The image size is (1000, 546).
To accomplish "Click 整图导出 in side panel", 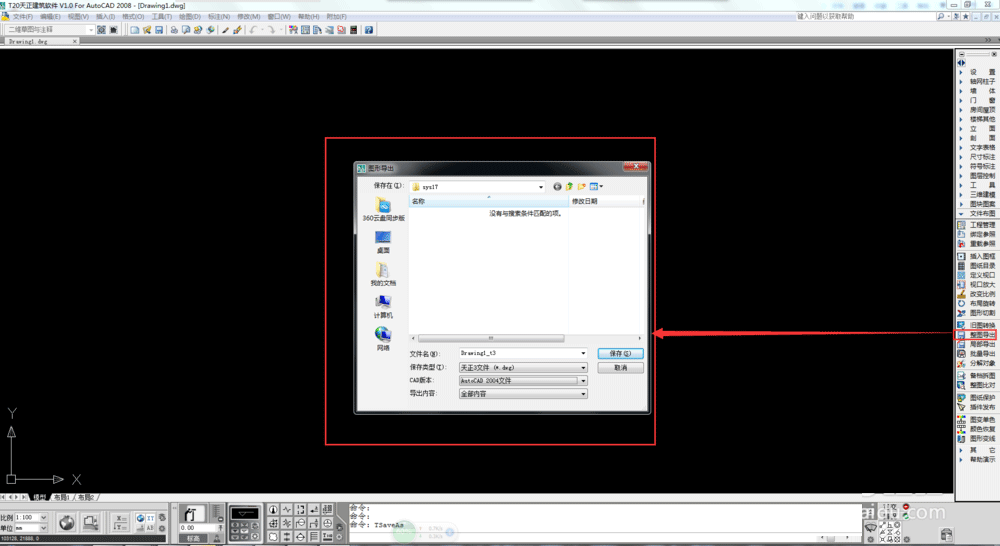I will click(978, 335).
